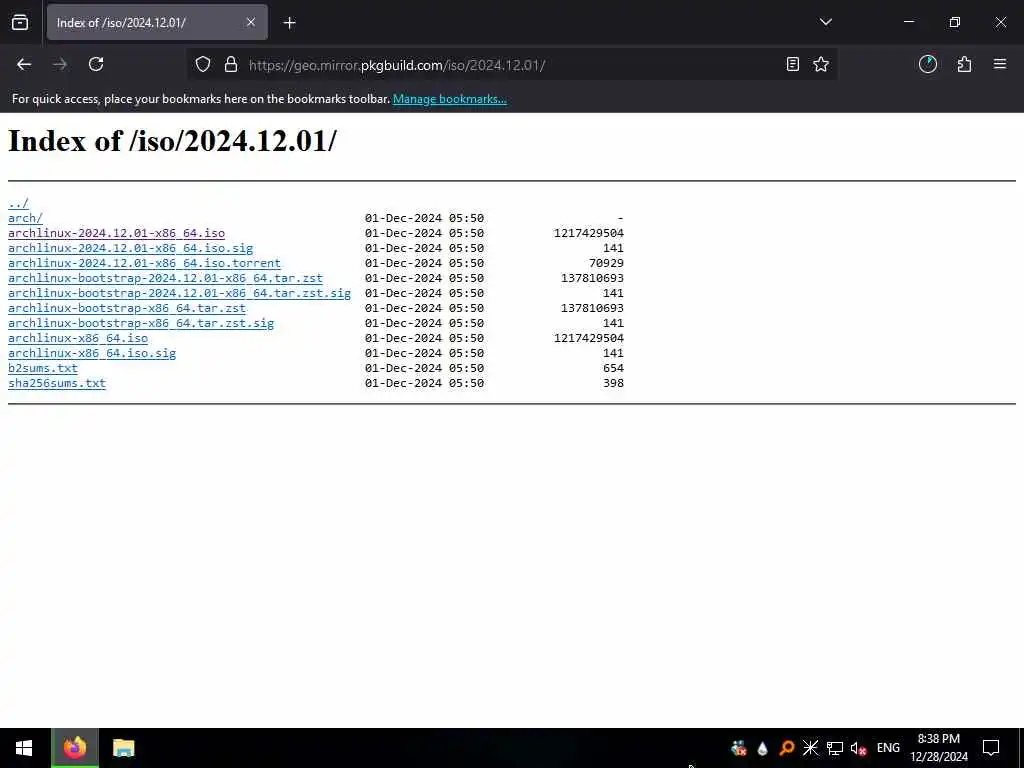1024x768 pixels.
Task: Restore down the Firefox window
Action: [x=955, y=22]
